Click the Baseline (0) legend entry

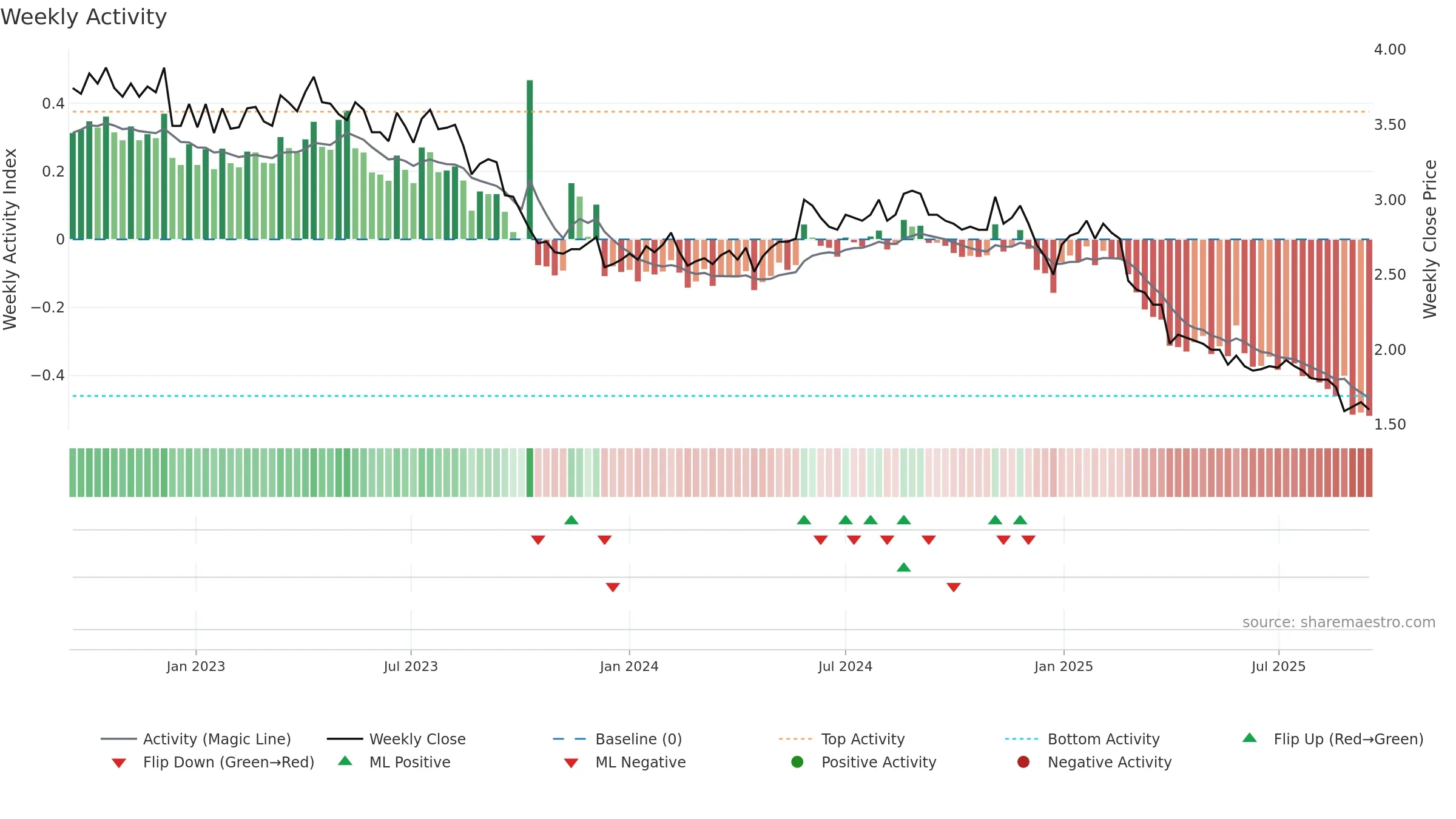618,739
